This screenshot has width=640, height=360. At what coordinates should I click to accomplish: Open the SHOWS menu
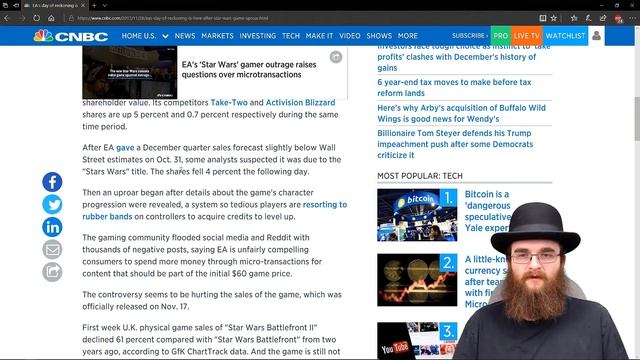(x=379, y=36)
